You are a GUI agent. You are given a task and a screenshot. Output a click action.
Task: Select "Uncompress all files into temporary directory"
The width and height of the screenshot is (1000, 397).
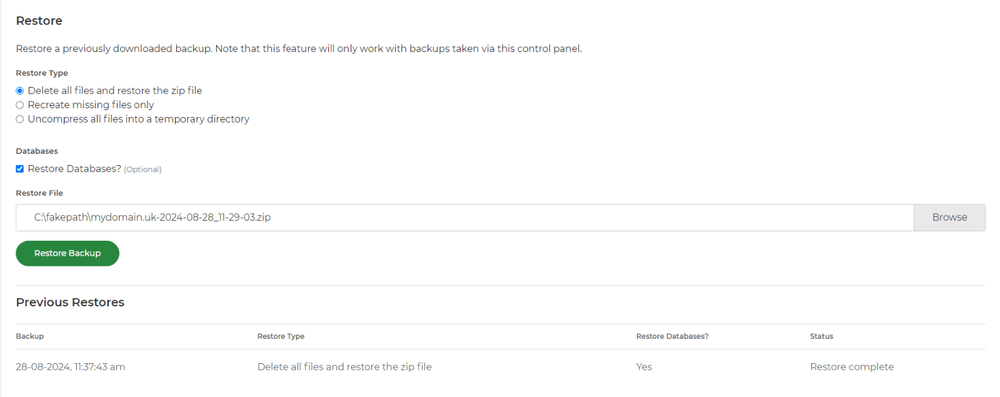(x=20, y=119)
